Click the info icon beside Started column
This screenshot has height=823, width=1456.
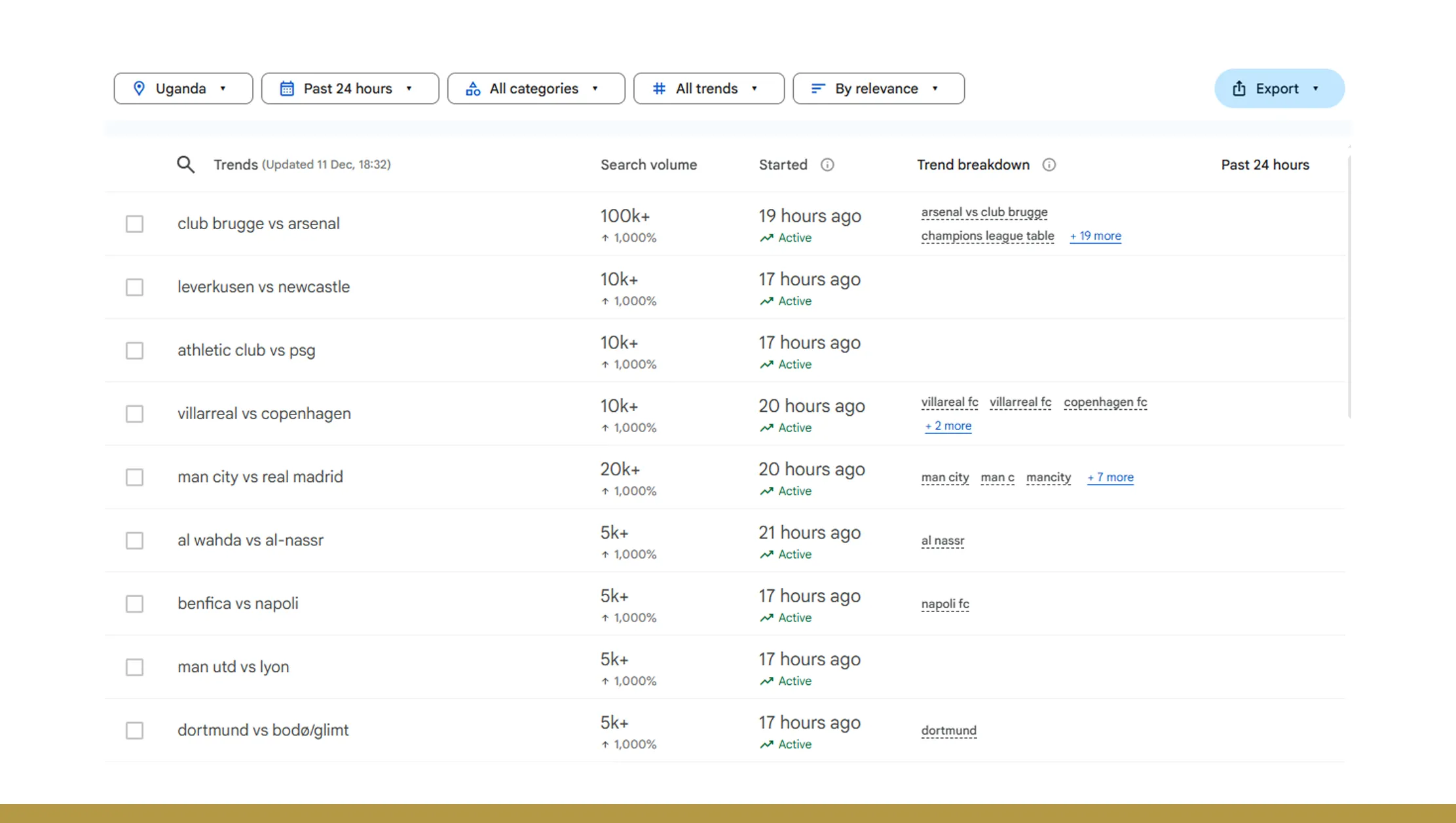(x=827, y=165)
